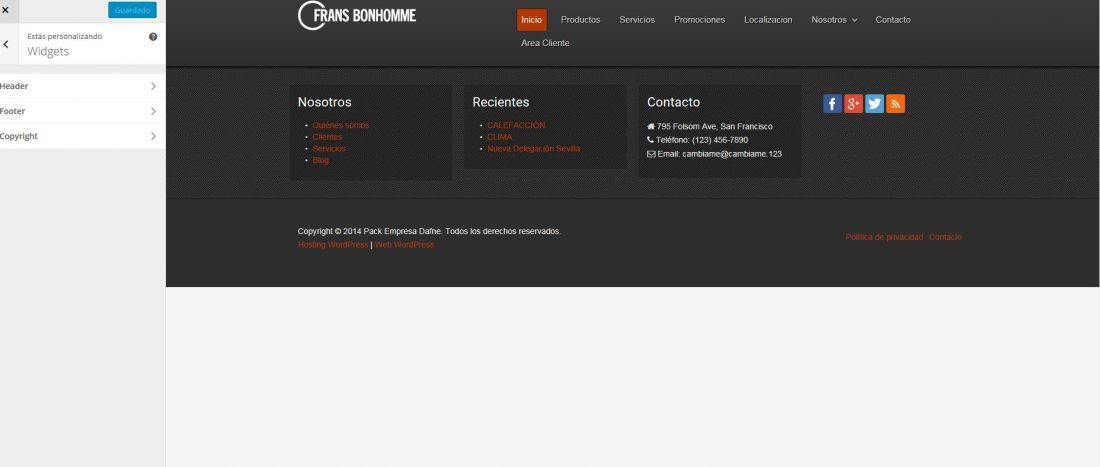Click the Recientes widget heading
1100x467 pixels.
501,102
